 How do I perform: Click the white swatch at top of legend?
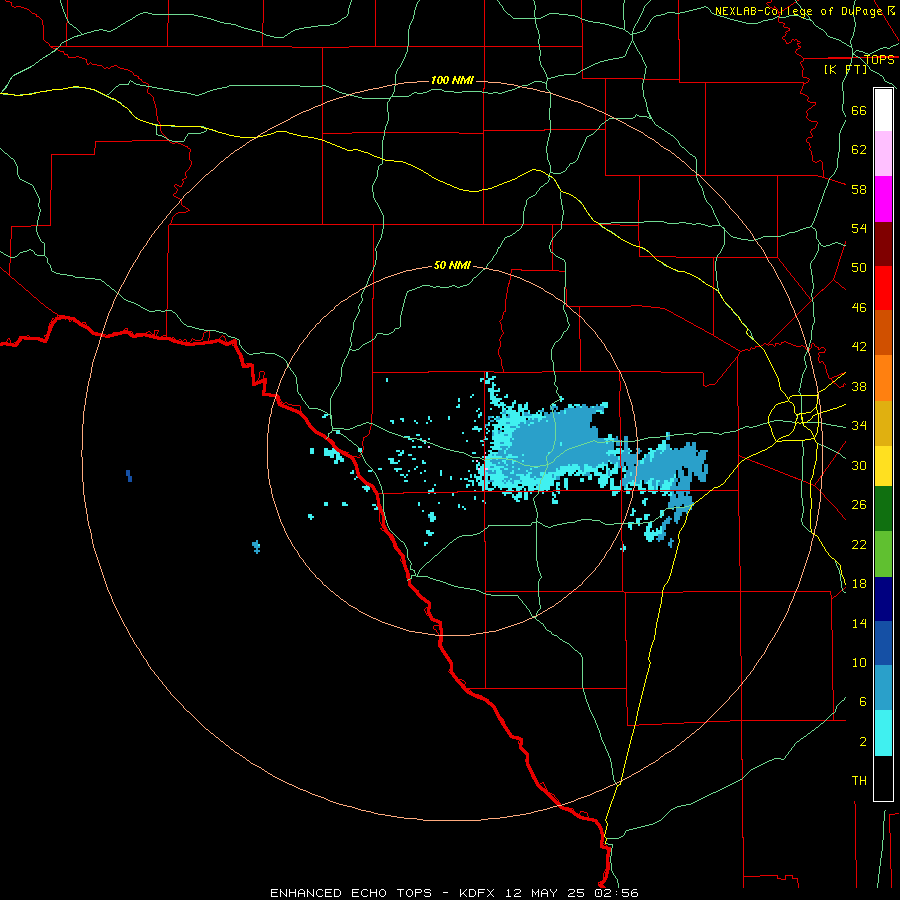[x=883, y=110]
